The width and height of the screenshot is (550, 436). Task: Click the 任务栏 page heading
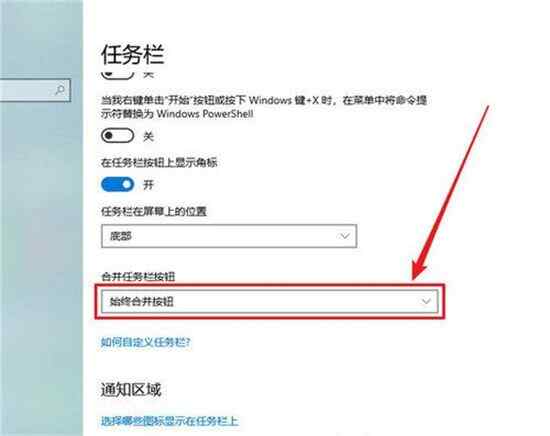click(x=133, y=55)
